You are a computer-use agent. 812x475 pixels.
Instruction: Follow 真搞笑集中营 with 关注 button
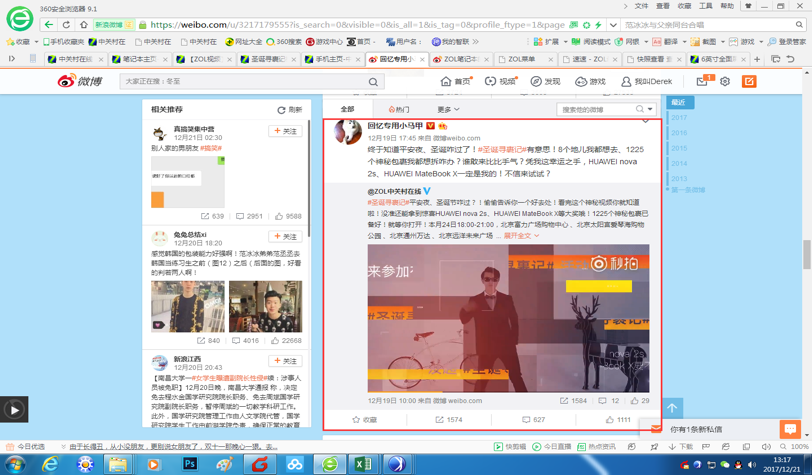285,131
